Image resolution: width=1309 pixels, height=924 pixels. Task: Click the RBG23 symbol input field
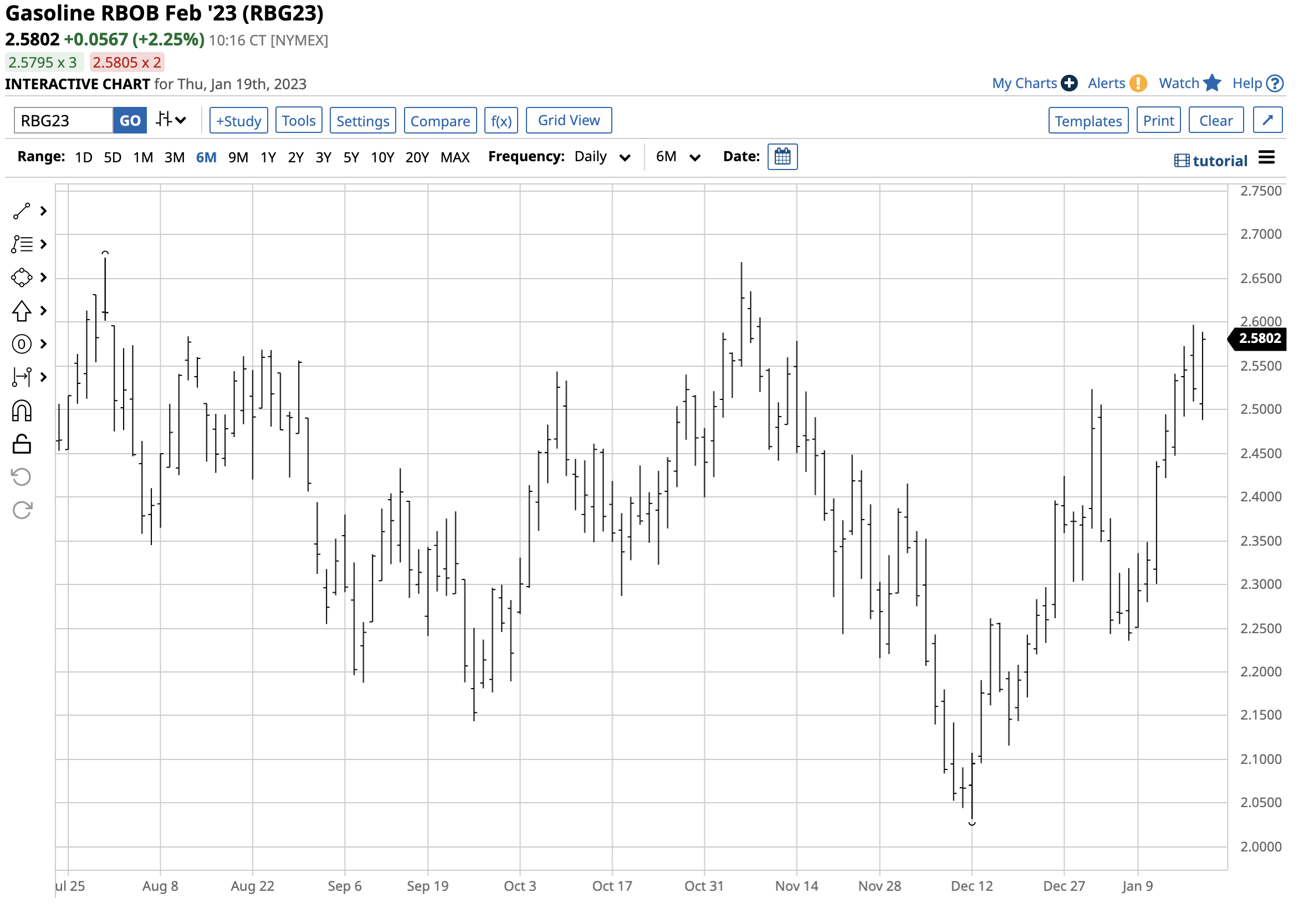coord(63,121)
